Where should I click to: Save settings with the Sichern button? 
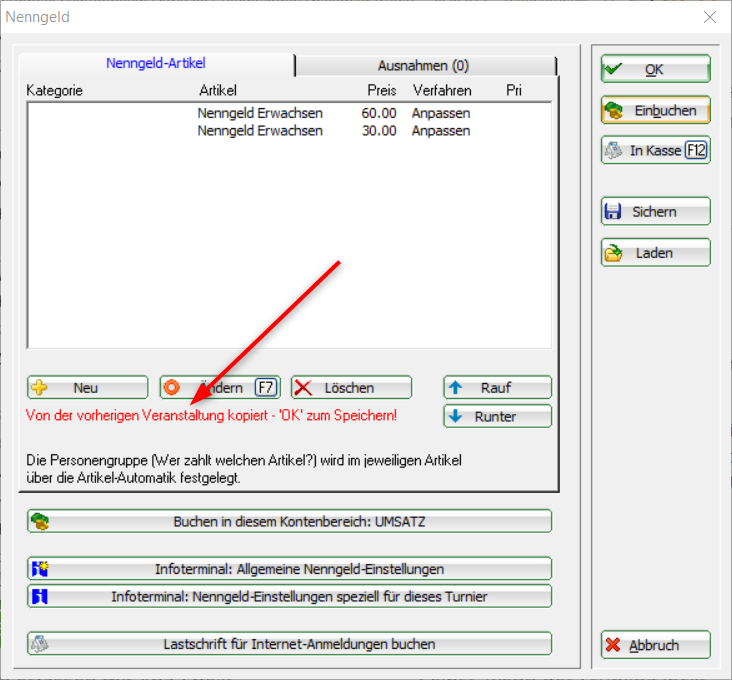656,211
